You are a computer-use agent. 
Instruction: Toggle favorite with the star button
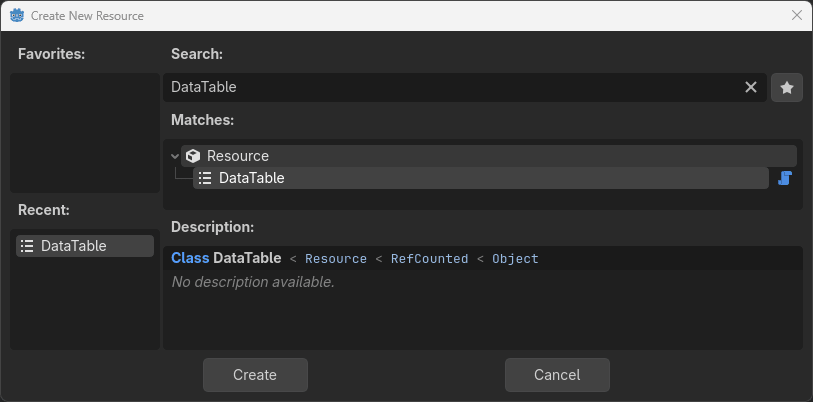point(787,88)
